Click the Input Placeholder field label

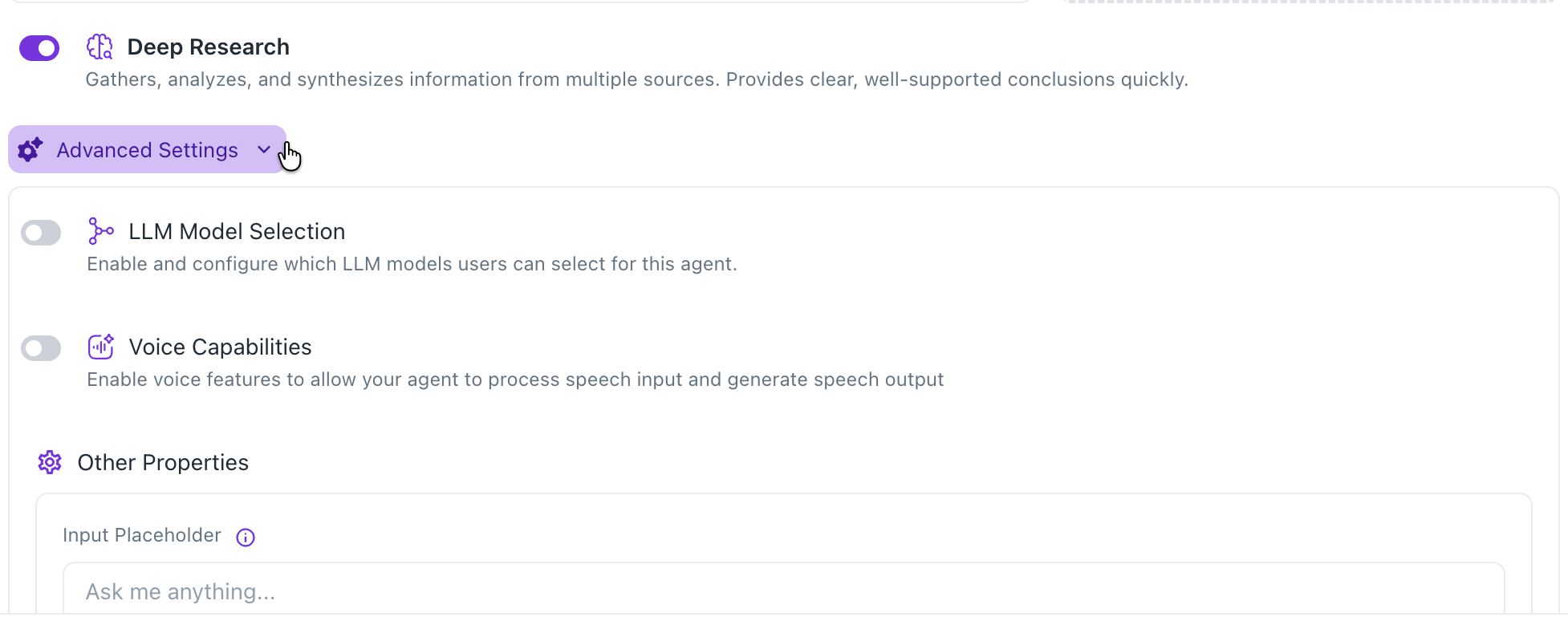click(142, 535)
